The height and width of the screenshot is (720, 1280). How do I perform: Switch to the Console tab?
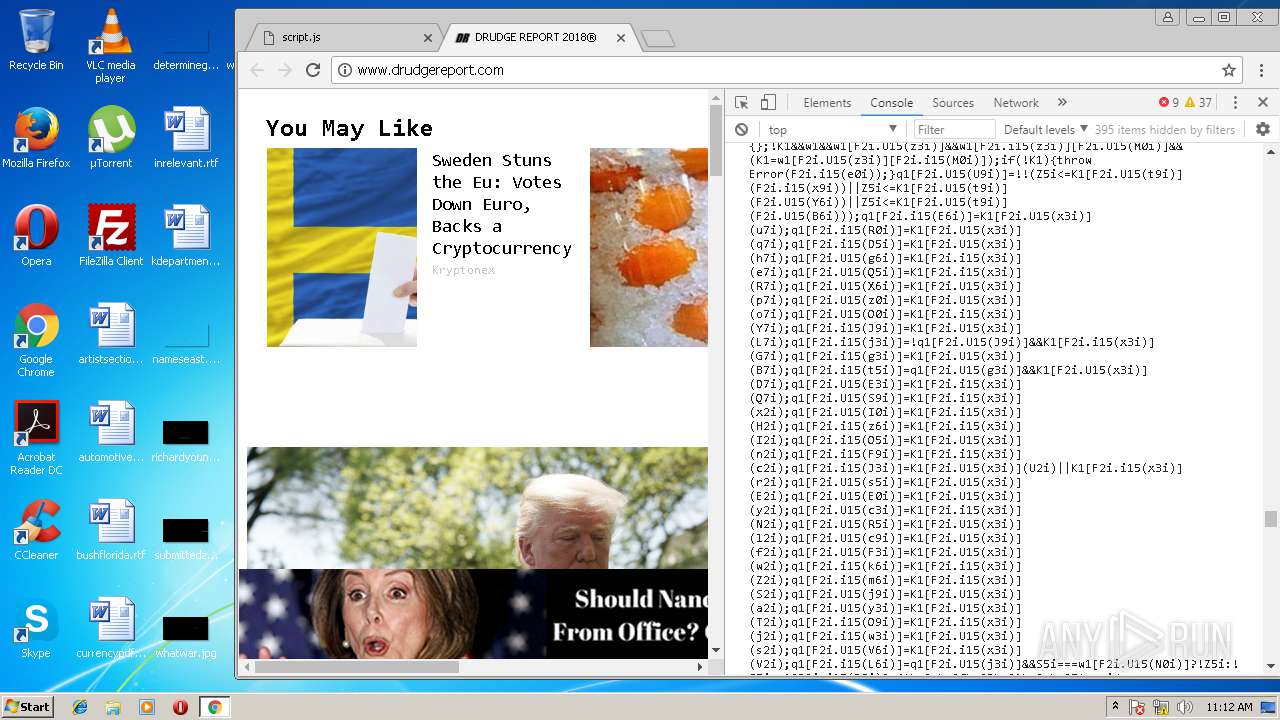tap(891, 103)
